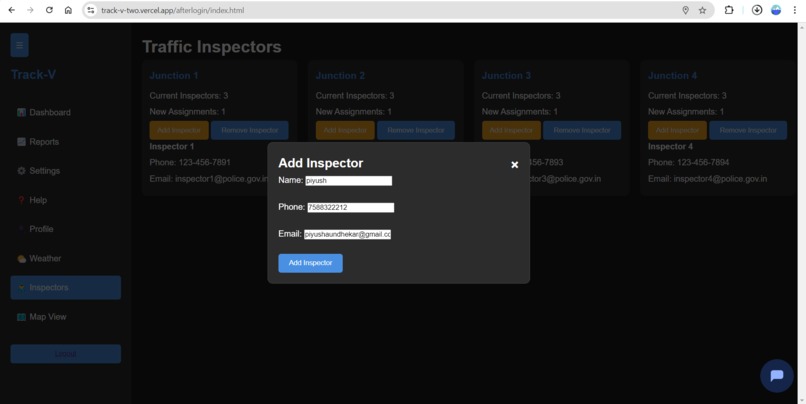This screenshot has width=806, height=404.
Task: Add Inspector to Junction 4
Action: pos(677,131)
